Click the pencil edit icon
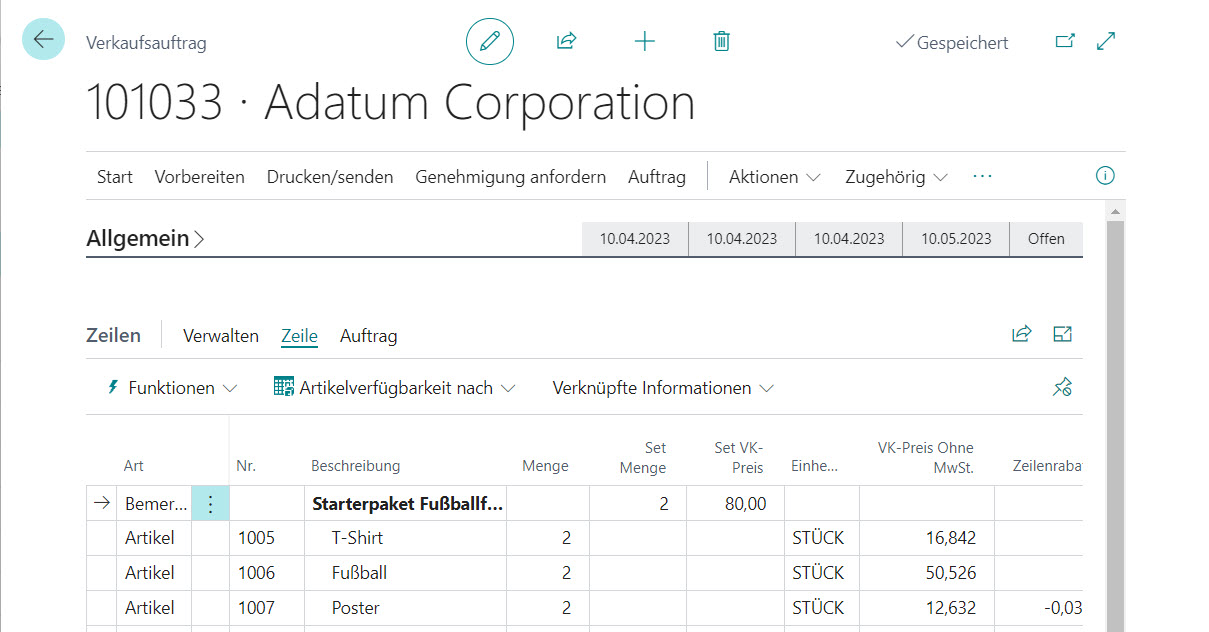This screenshot has height=632, width=1209. click(x=490, y=42)
